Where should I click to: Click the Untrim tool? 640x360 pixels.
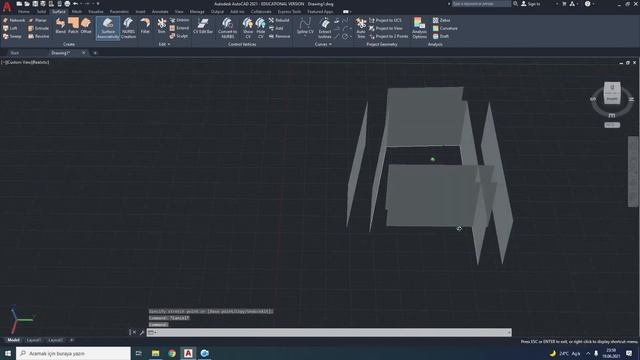(x=180, y=20)
